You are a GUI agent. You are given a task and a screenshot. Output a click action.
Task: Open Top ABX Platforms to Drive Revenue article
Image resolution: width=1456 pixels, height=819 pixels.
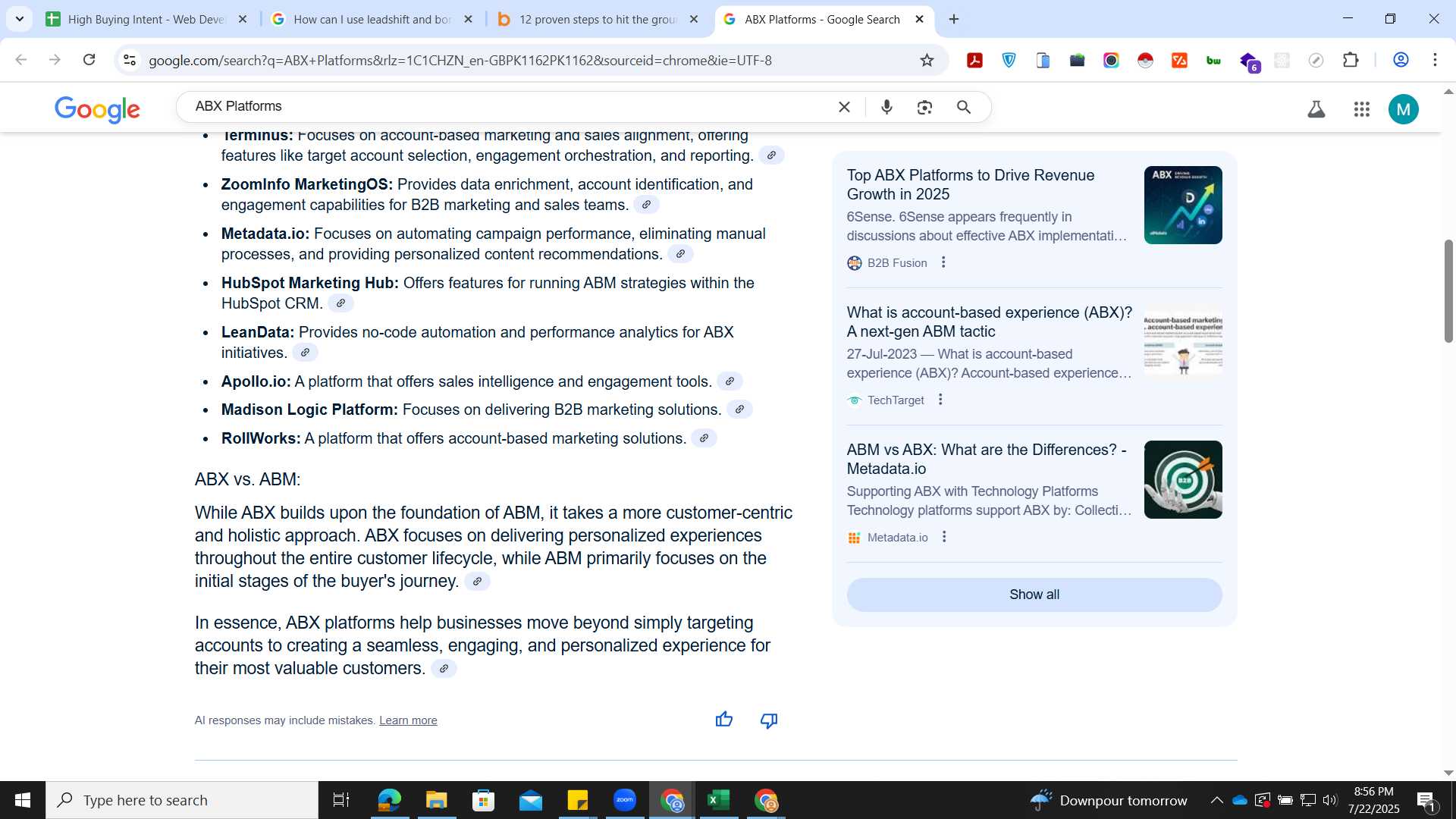[971, 184]
